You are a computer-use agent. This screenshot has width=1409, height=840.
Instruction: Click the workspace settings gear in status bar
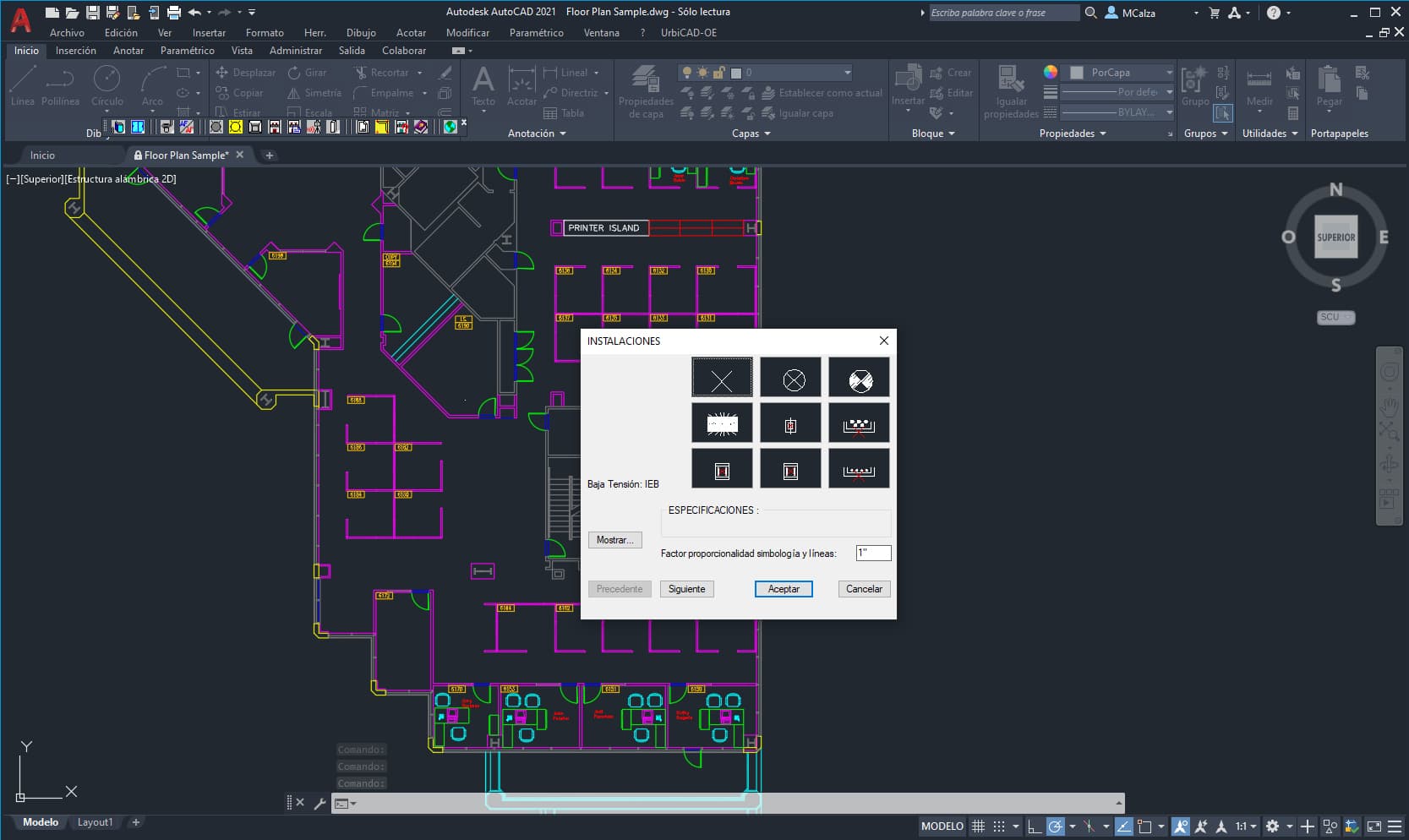1272,826
